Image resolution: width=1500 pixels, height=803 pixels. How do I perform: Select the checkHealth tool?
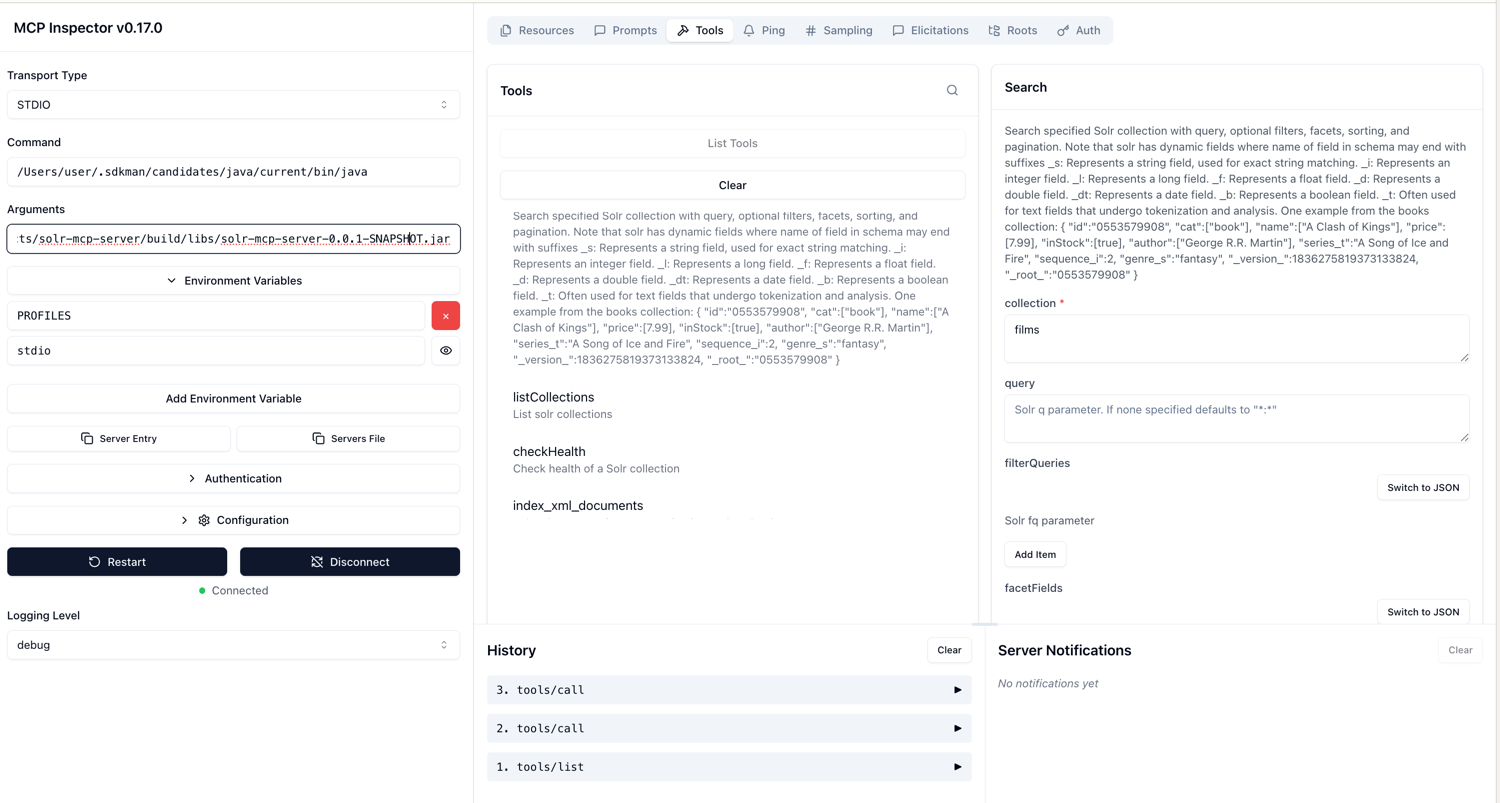732,459
